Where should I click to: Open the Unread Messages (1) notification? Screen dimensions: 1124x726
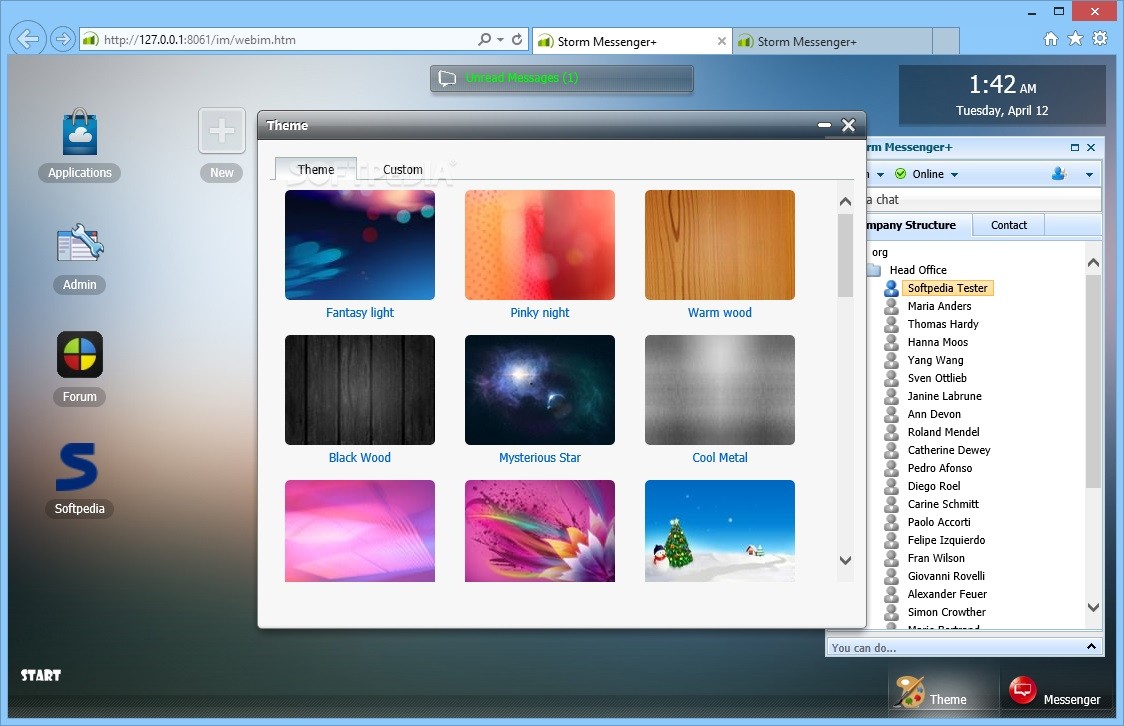pyautogui.click(x=561, y=78)
